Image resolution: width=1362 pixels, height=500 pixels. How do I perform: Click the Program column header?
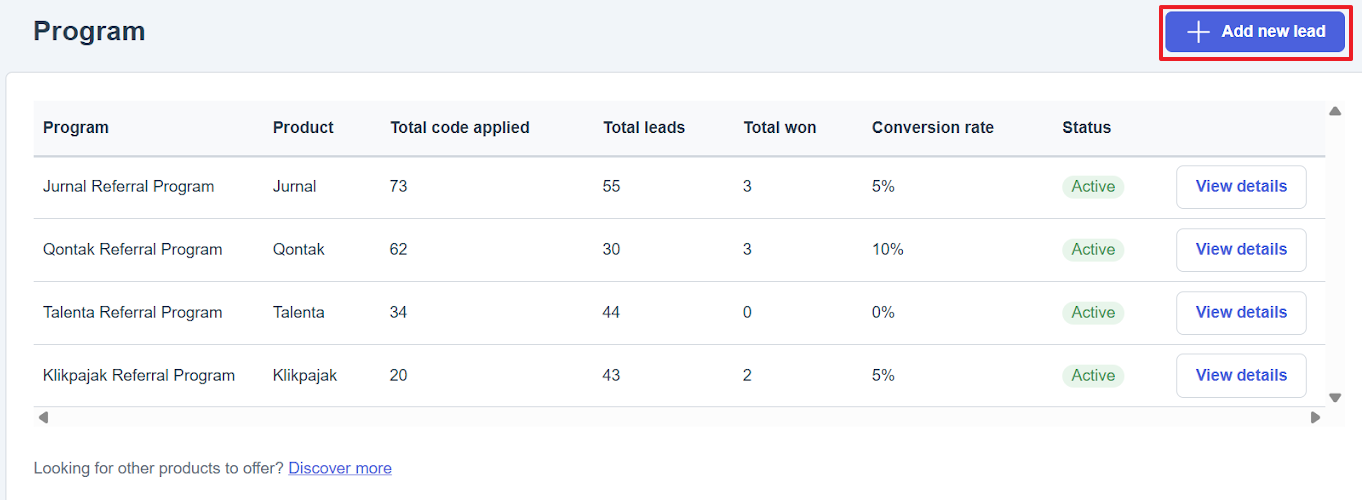coord(76,128)
